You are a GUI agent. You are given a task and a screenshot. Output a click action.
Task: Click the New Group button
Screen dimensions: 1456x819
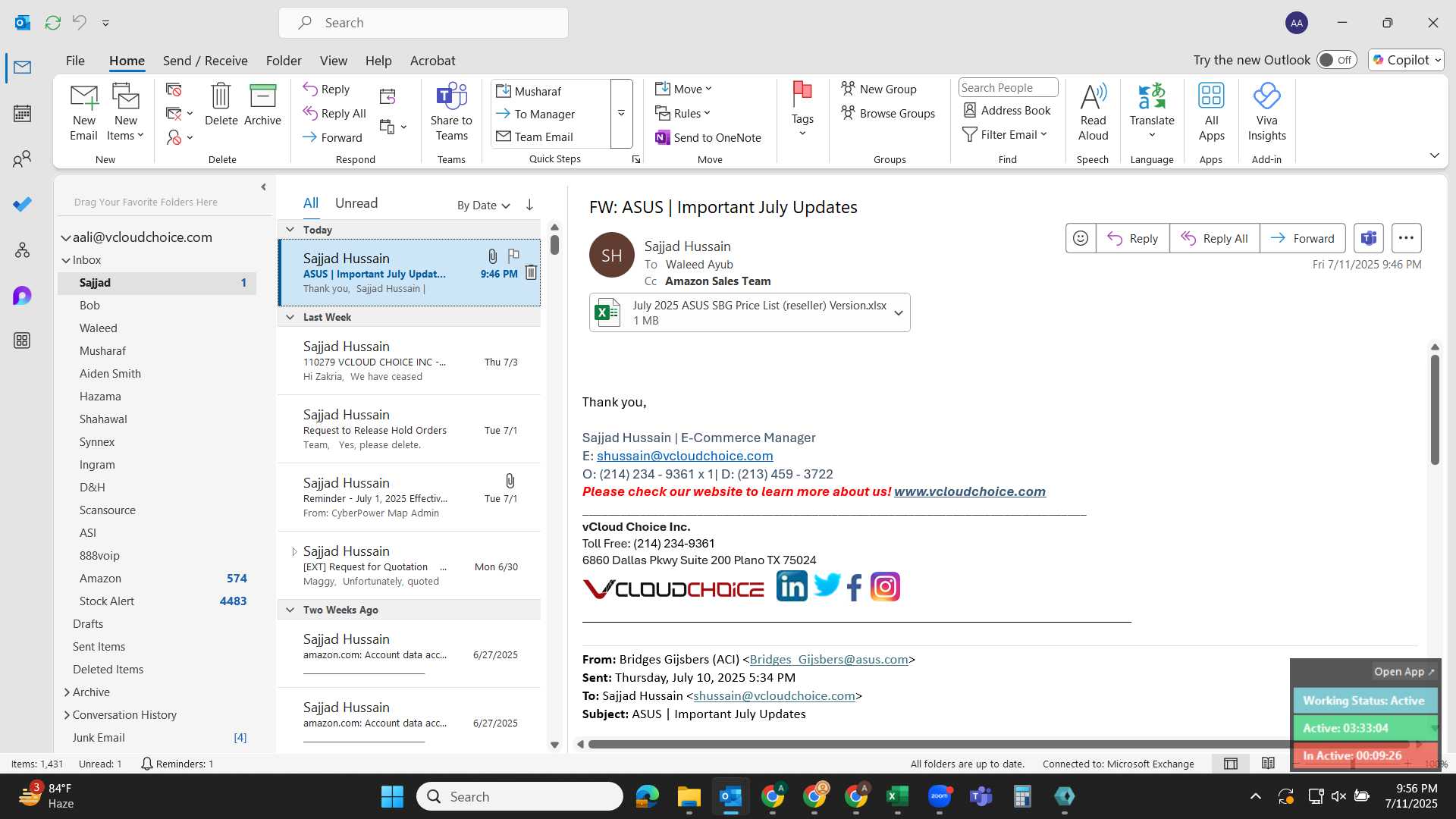(x=879, y=89)
